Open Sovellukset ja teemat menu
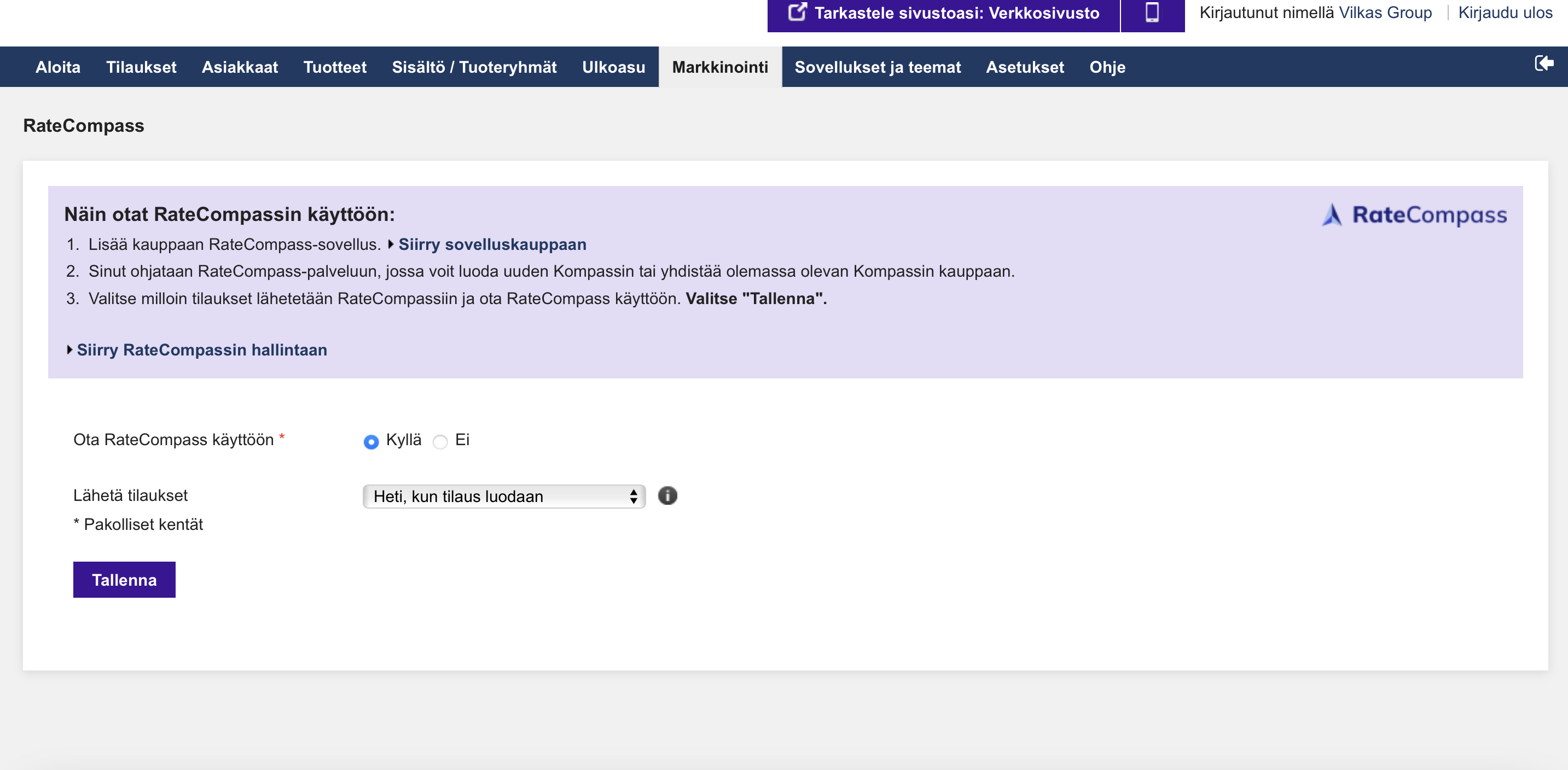Image resolution: width=1568 pixels, height=770 pixels. [878, 67]
